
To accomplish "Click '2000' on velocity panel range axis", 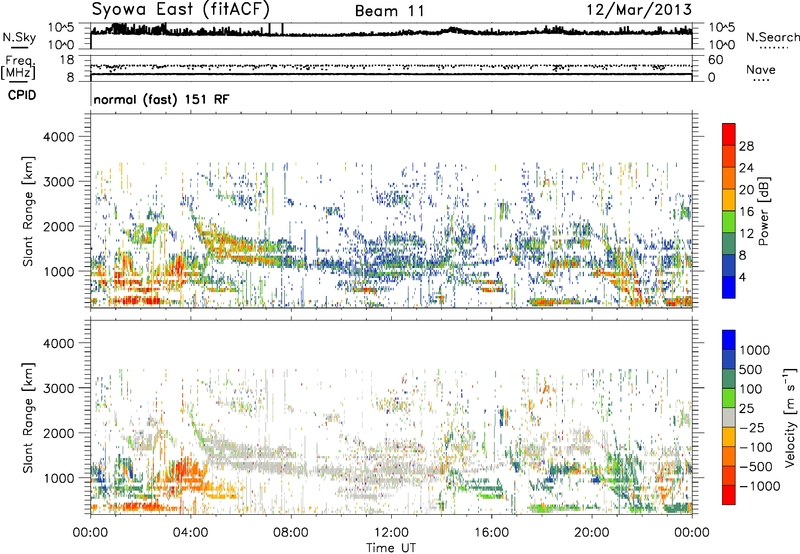I will pyautogui.click(x=58, y=433).
